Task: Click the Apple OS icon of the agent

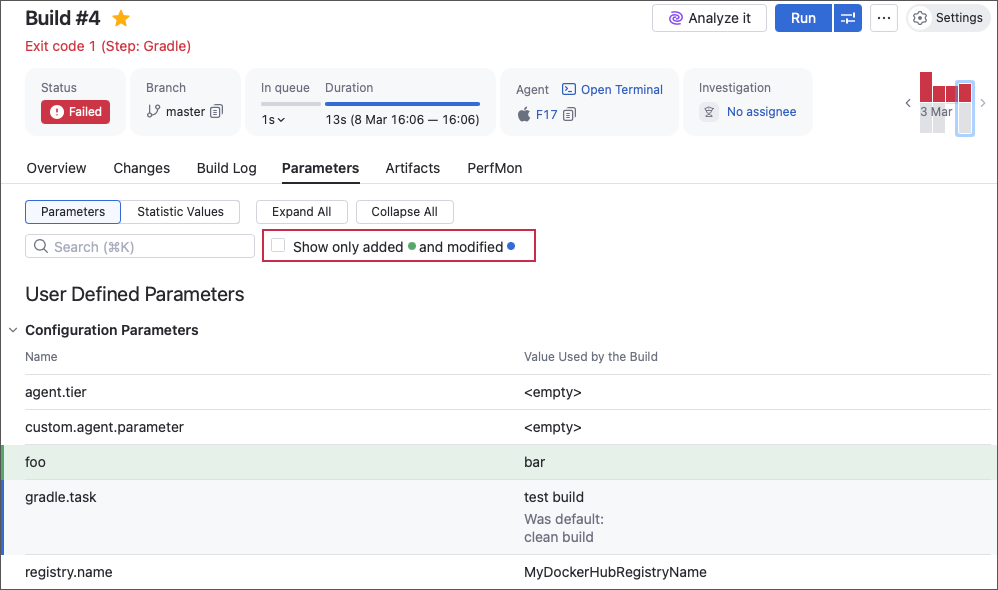Action: coord(524,115)
